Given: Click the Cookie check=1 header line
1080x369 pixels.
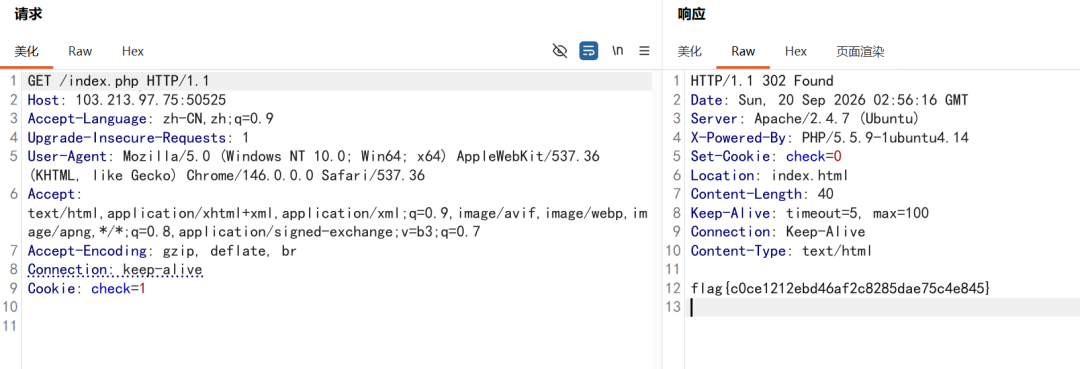Looking at the screenshot, I should [87, 289].
